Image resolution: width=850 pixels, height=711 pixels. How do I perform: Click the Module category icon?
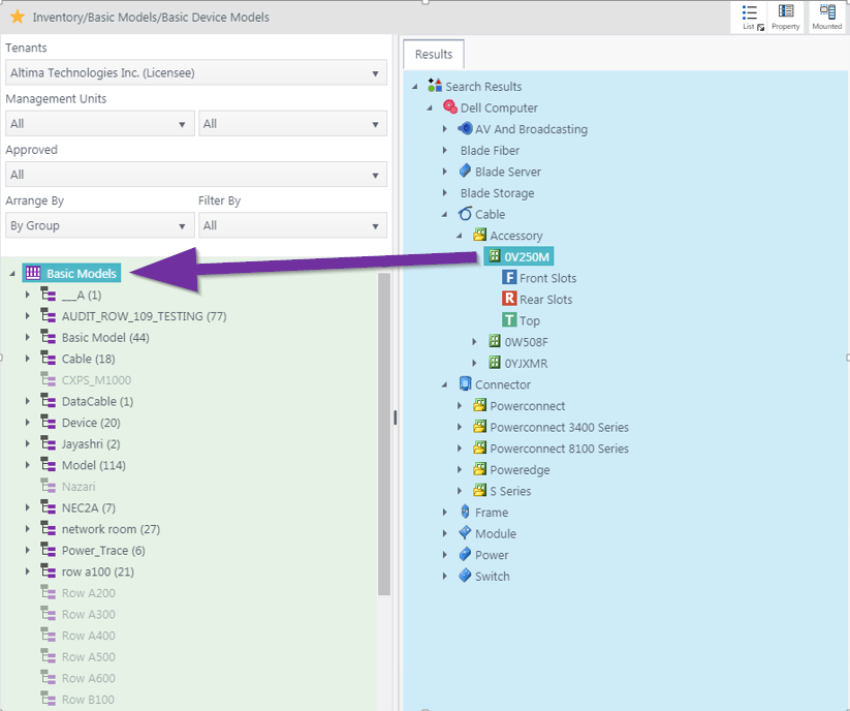(465, 533)
